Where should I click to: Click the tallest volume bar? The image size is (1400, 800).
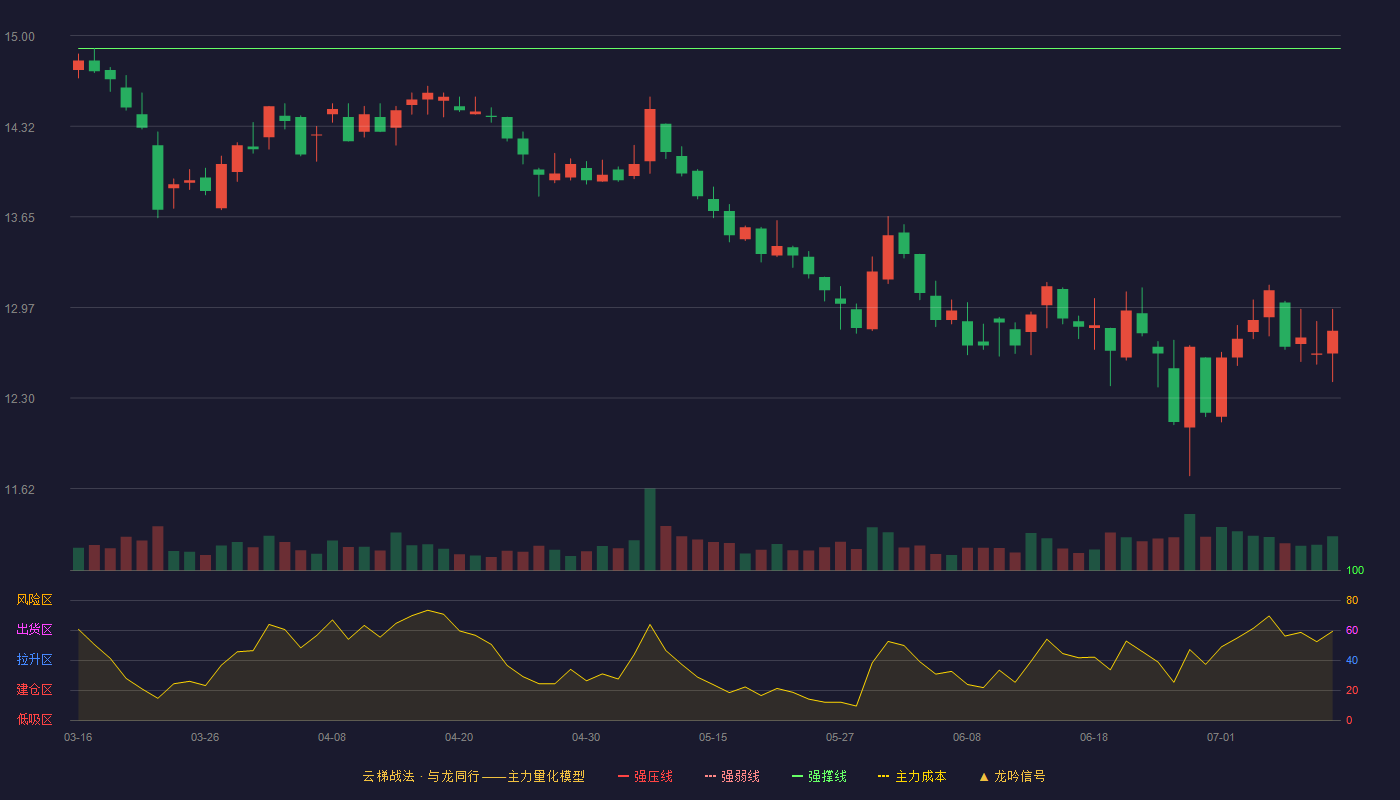point(650,529)
